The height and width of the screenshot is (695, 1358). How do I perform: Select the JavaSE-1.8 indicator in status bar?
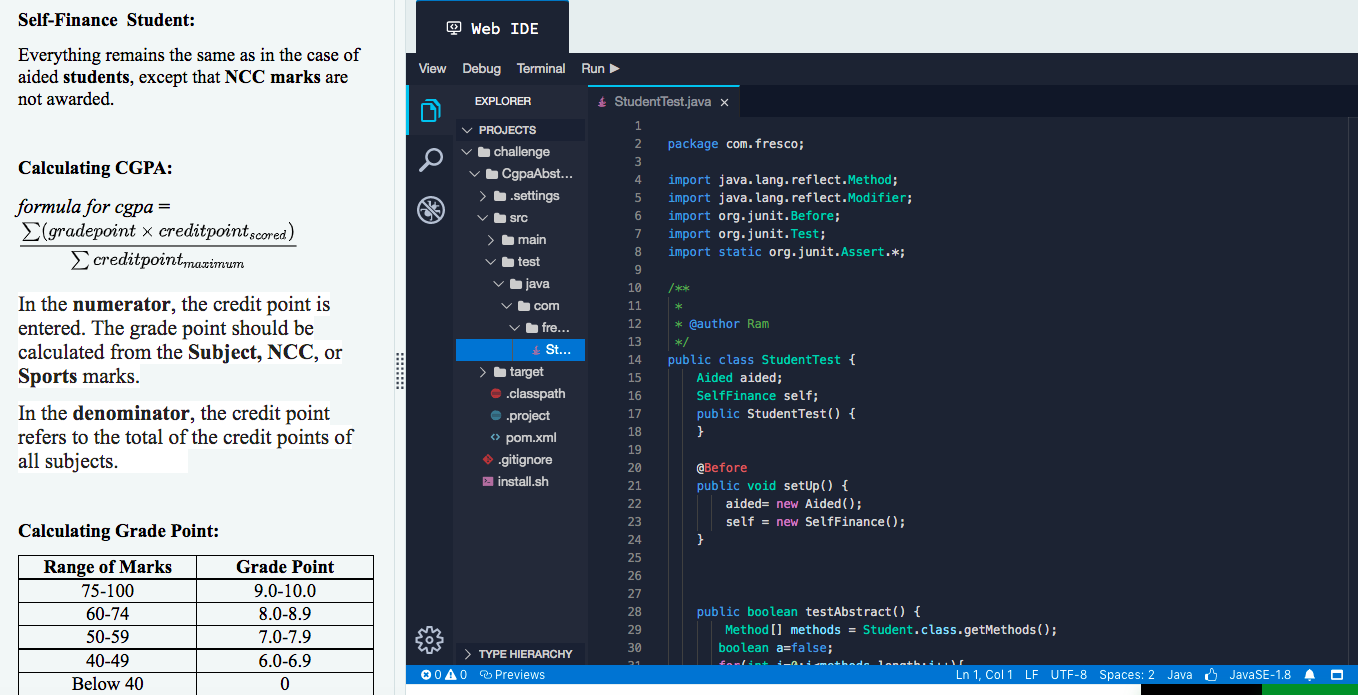tap(1259, 674)
